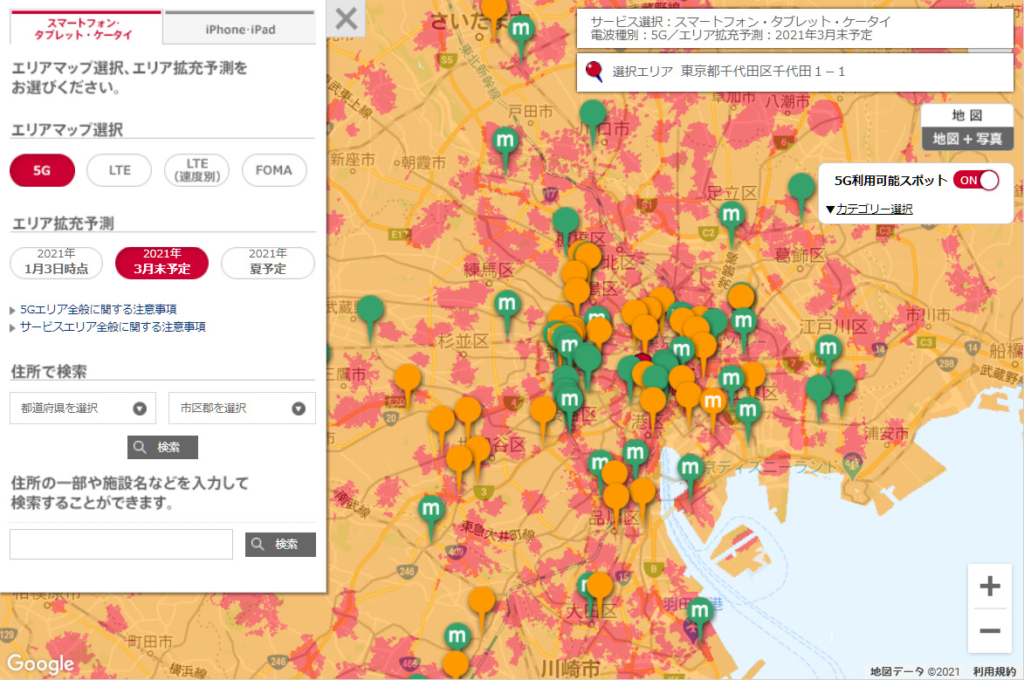Click the Google logo on the map
Viewport: 1024px width, 680px height.
tap(40, 664)
